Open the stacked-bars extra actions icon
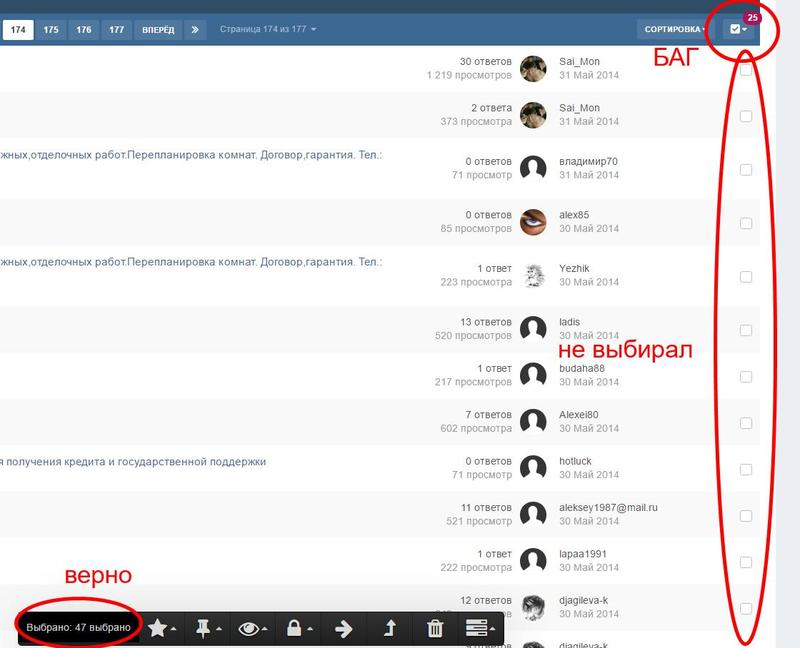 point(479,628)
